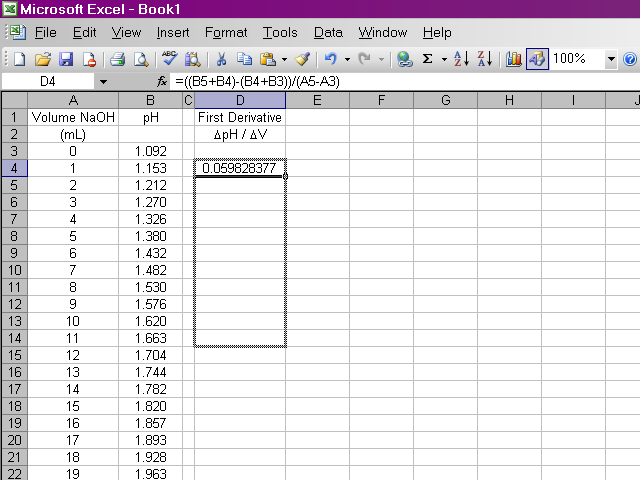
Task: Select the fill handle of cell D4
Action: [285, 176]
